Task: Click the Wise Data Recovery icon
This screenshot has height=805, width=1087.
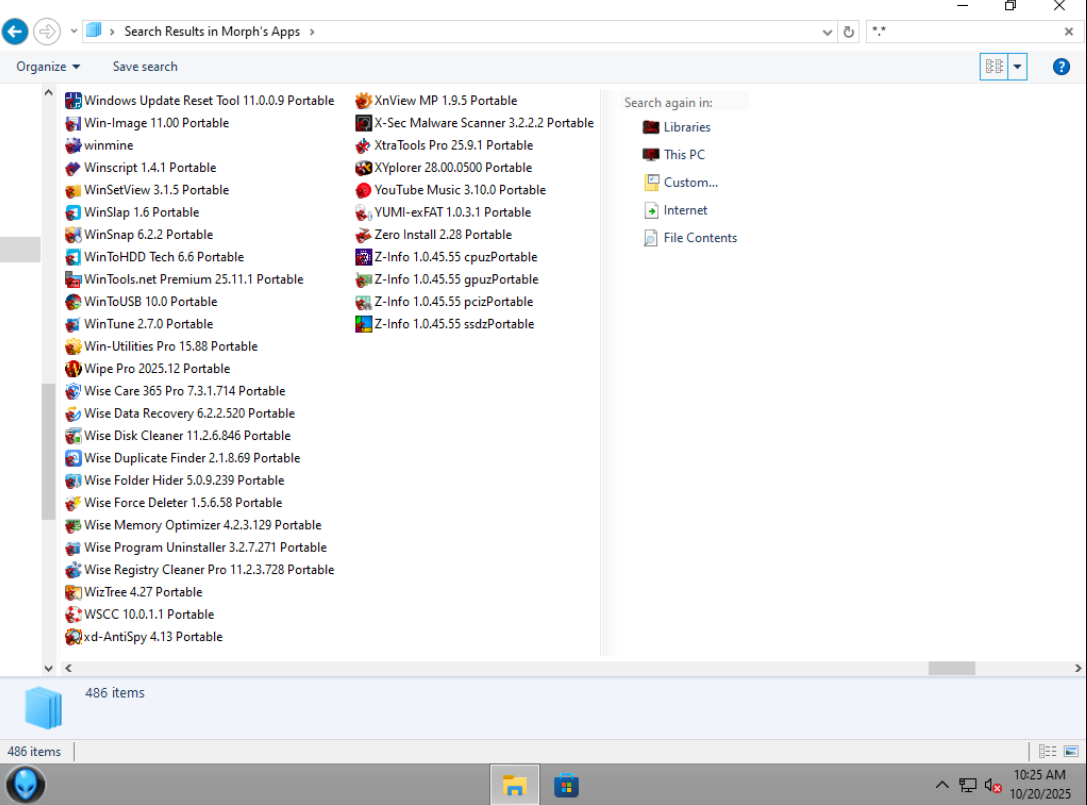Action: [x=73, y=413]
